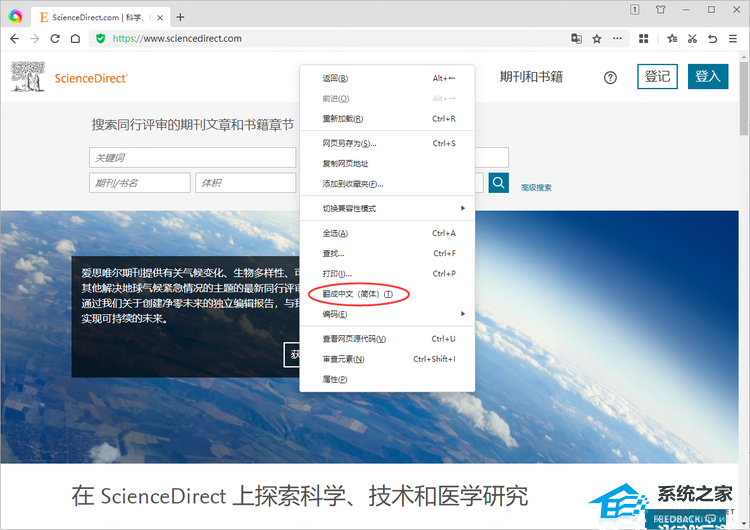Click the translate page icon in address bar
This screenshot has width=750, height=530.
576,39
